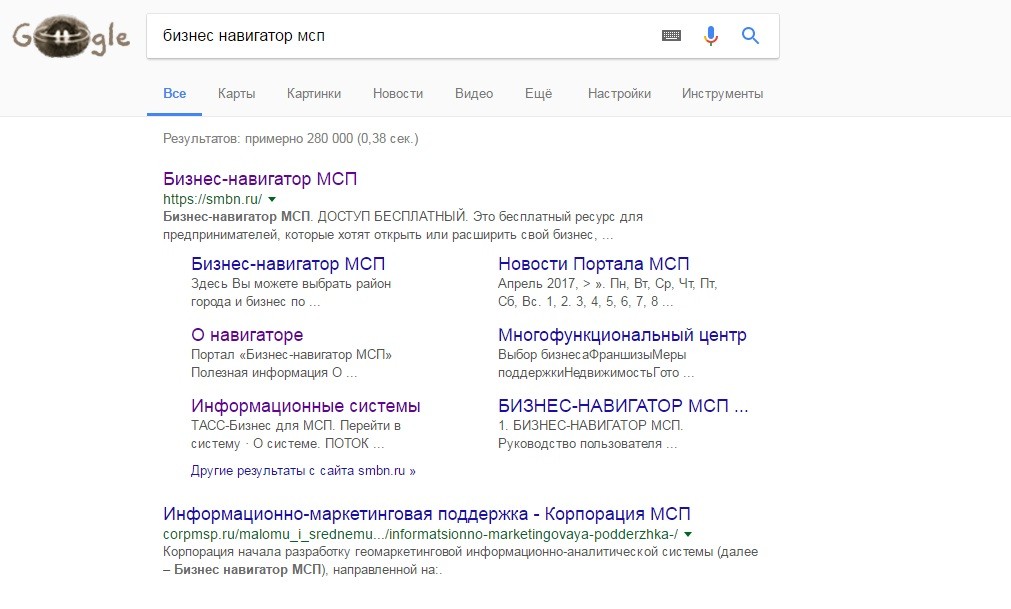
Task: Open the 'Информационные системы' sitelink
Action: tap(306, 405)
